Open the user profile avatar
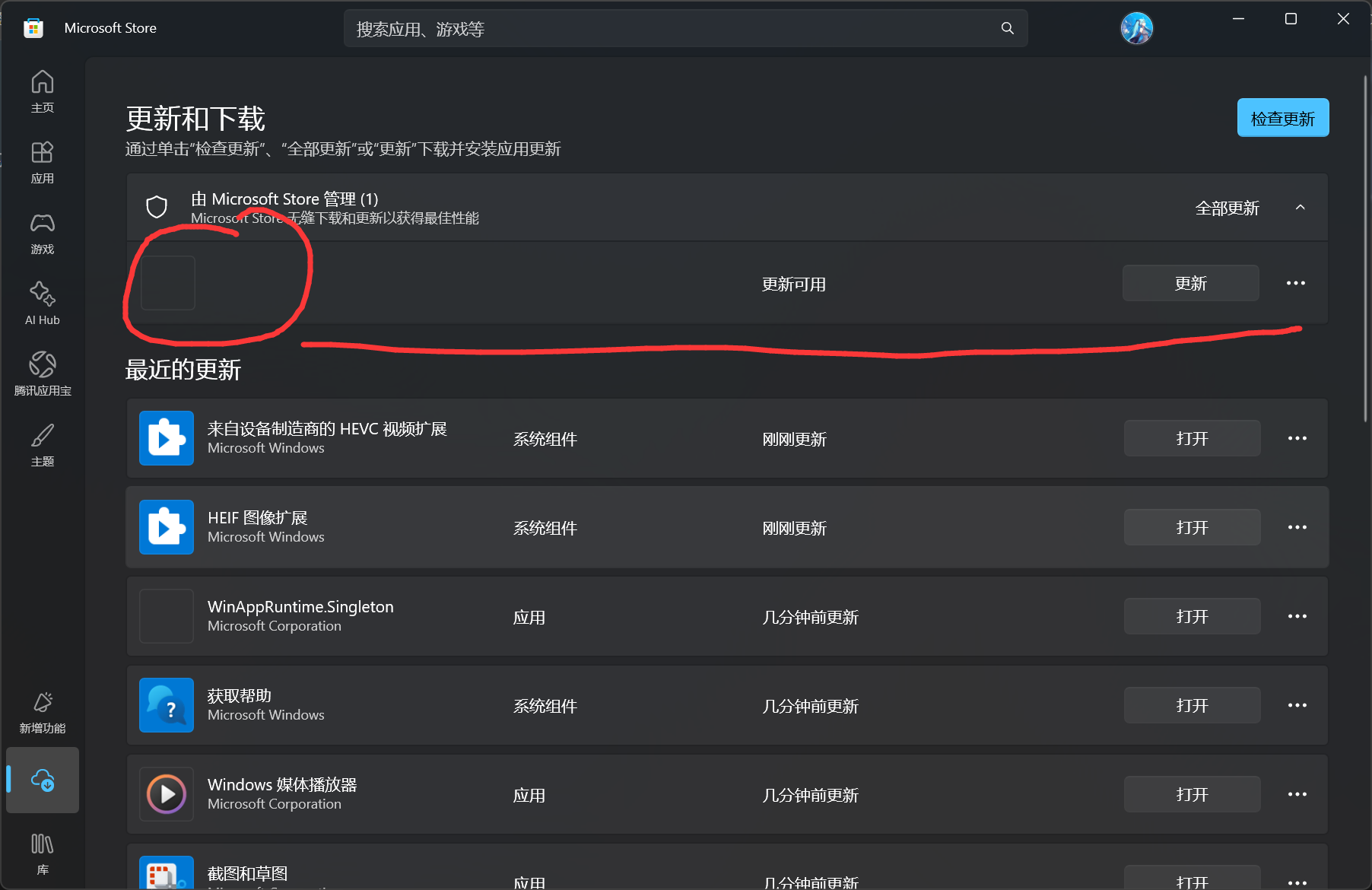 click(x=1137, y=28)
